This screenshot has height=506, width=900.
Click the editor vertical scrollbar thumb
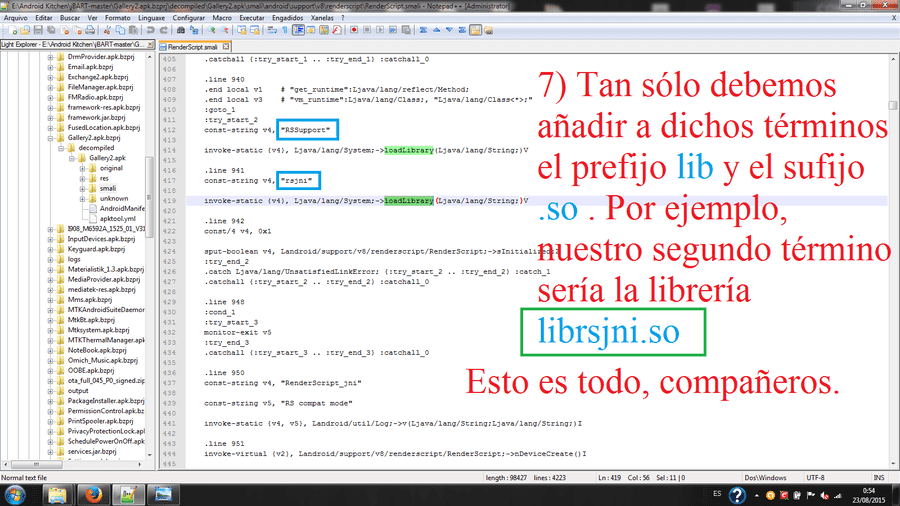pos(893,106)
